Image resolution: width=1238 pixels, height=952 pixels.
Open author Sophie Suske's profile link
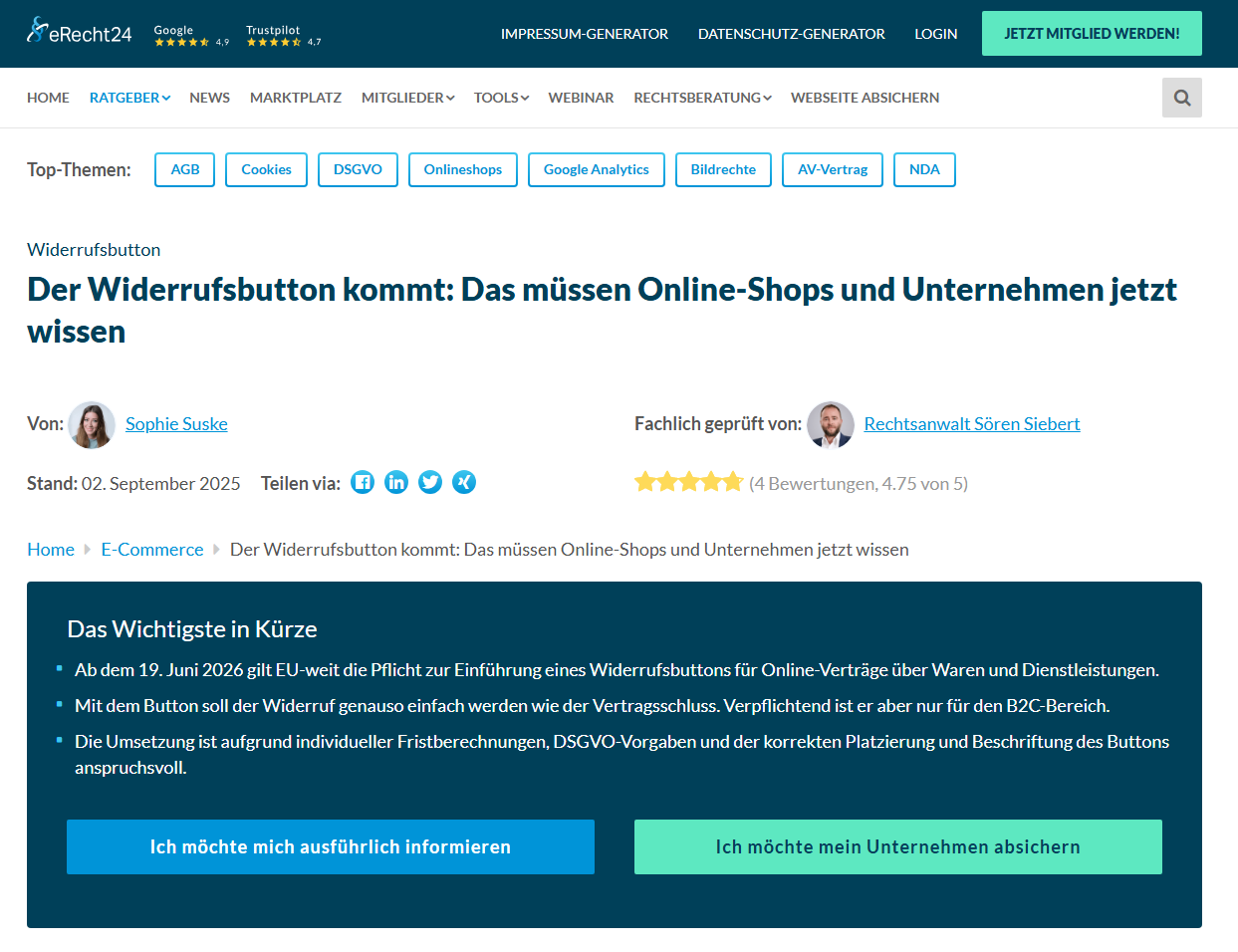176,424
